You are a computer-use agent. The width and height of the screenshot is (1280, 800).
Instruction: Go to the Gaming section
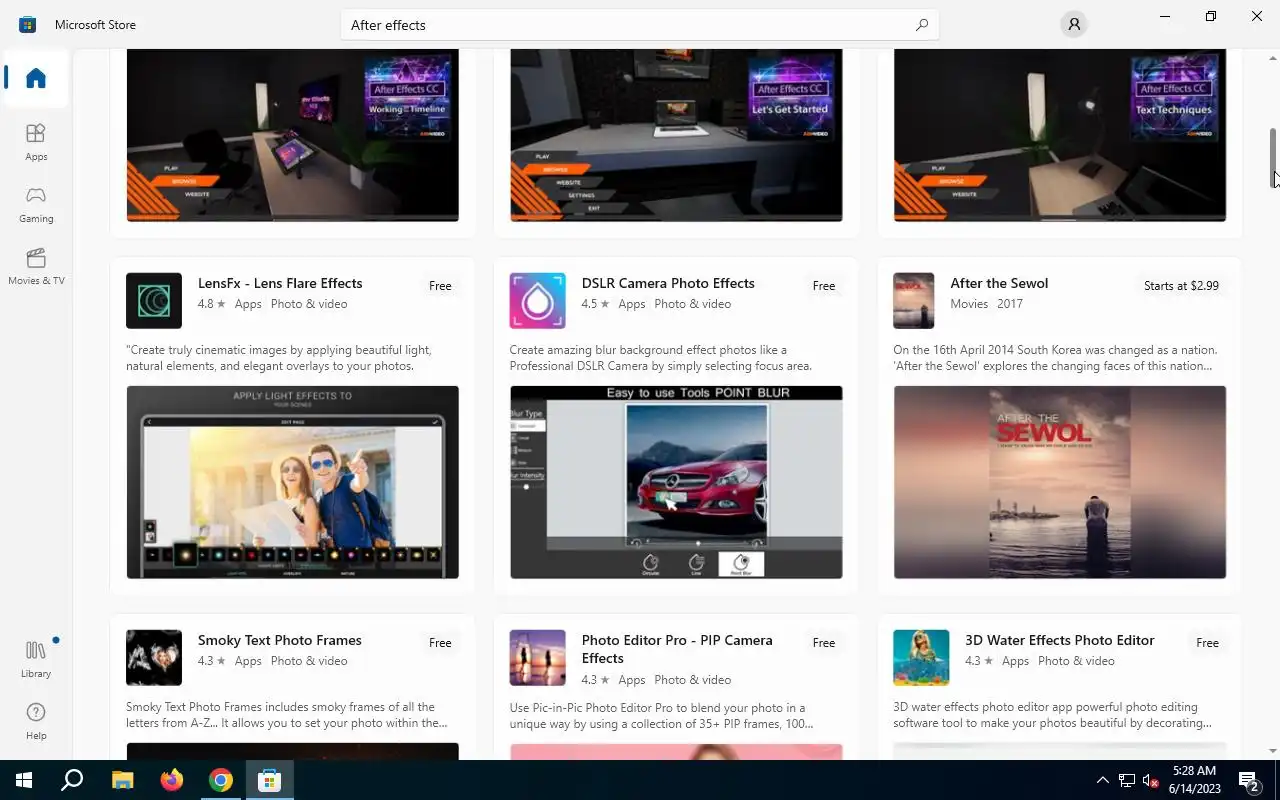pyautogui.click(x=36, y=204)
